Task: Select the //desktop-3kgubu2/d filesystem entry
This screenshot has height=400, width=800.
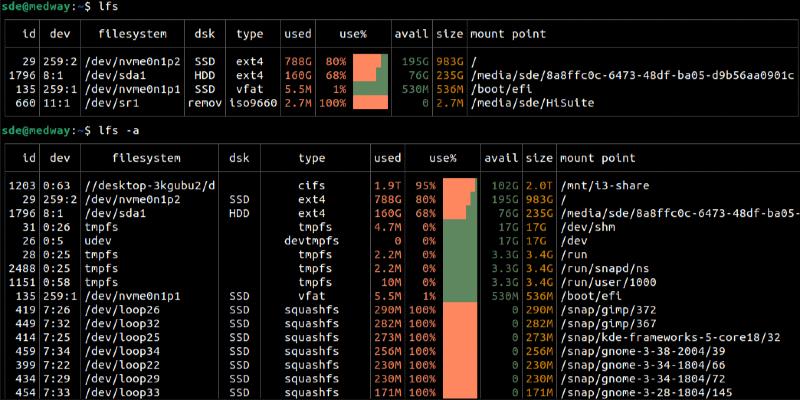Action: [149, 185]
